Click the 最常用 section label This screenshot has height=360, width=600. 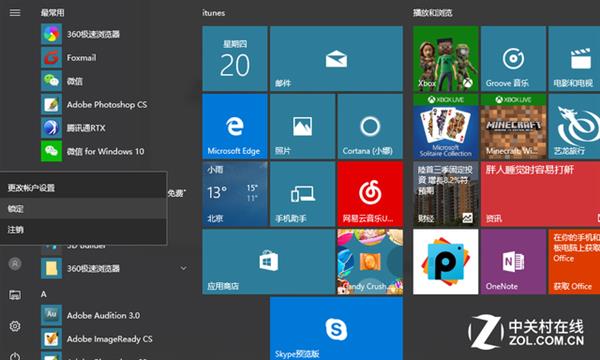[52, 13]
